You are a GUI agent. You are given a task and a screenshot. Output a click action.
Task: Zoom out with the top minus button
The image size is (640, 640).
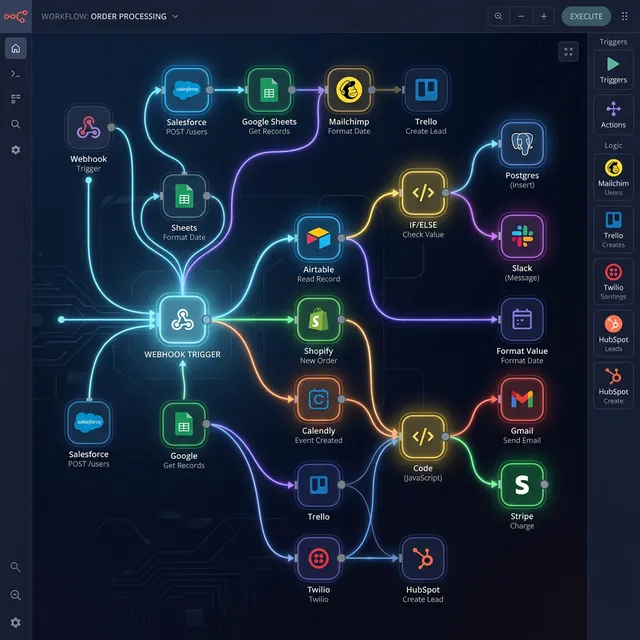pos(521,16)
